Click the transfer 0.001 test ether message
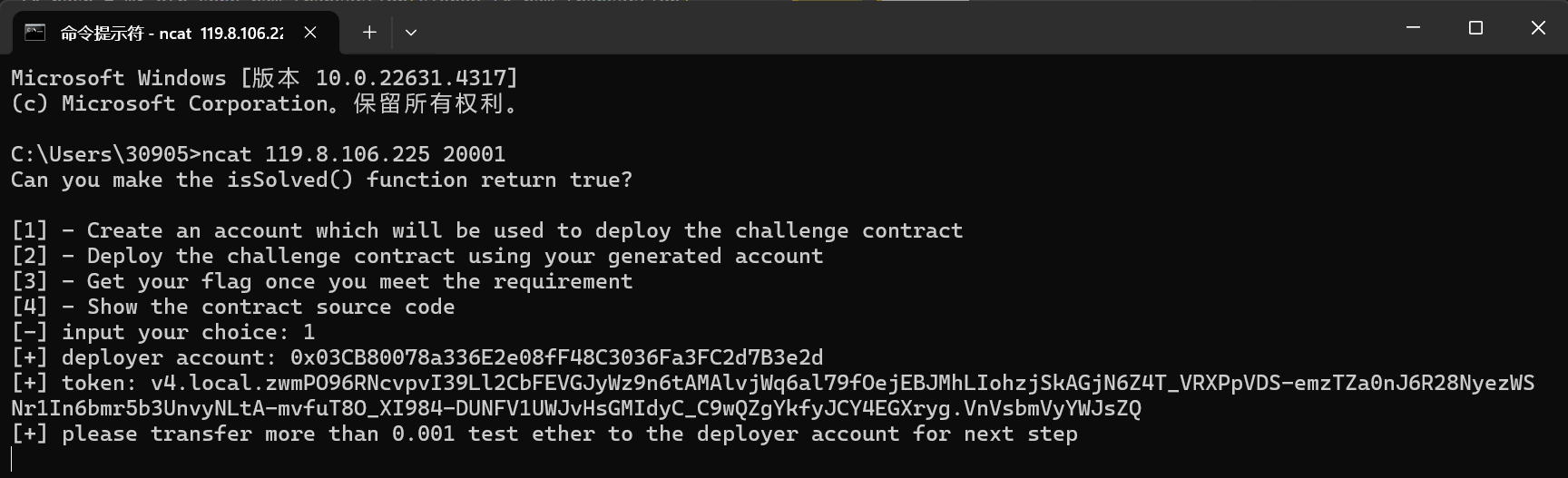This screenshot has height=478, width=1568. (544, 434)
